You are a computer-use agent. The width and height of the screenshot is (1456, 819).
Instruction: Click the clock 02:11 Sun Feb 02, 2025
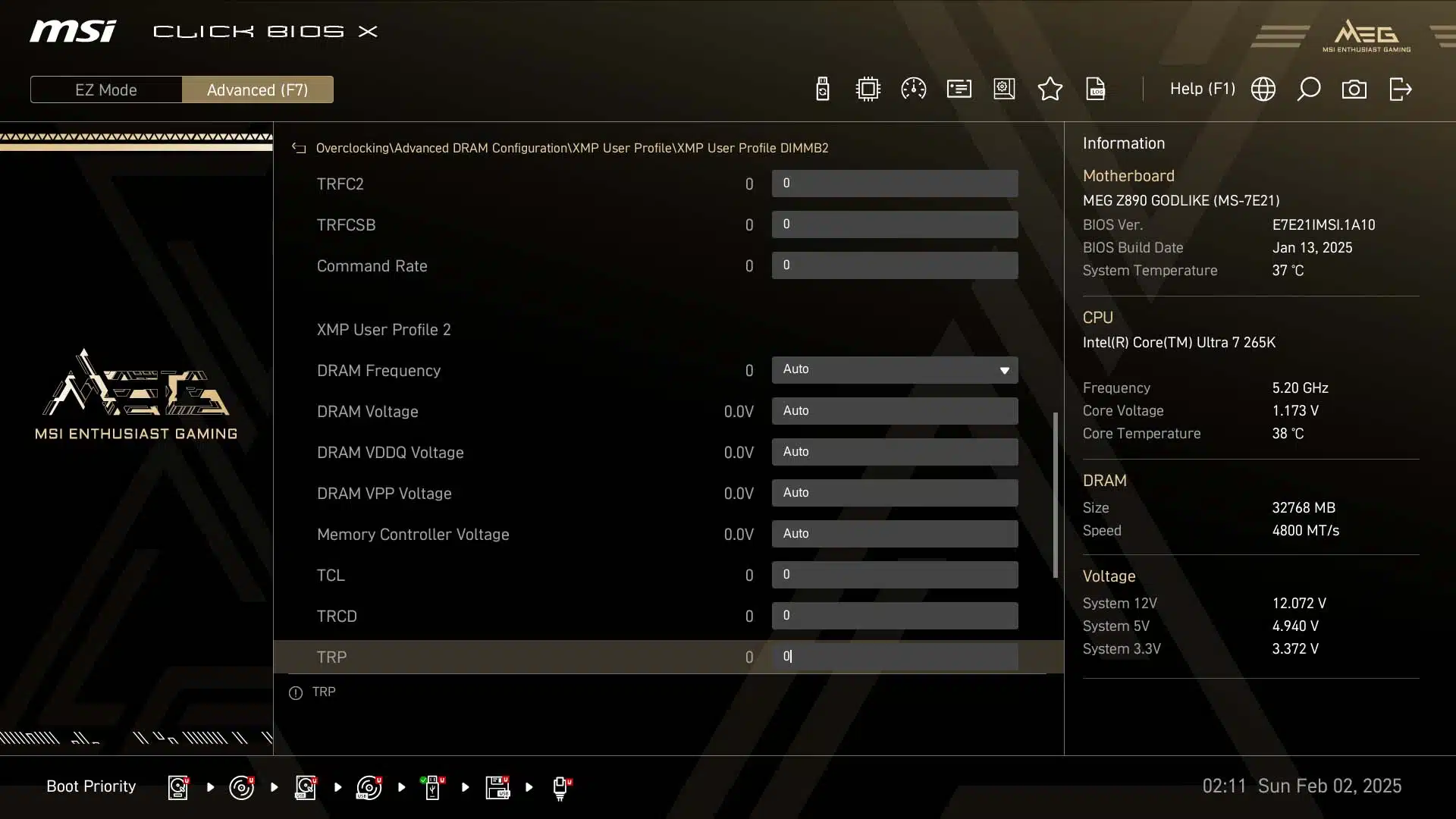tap(1301, 786)
